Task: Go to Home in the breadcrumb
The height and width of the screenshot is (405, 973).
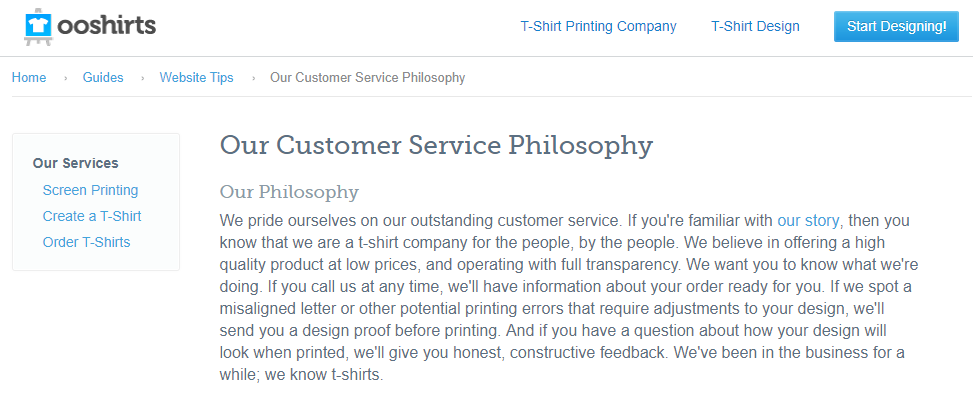Action: [x=29, y=78]
